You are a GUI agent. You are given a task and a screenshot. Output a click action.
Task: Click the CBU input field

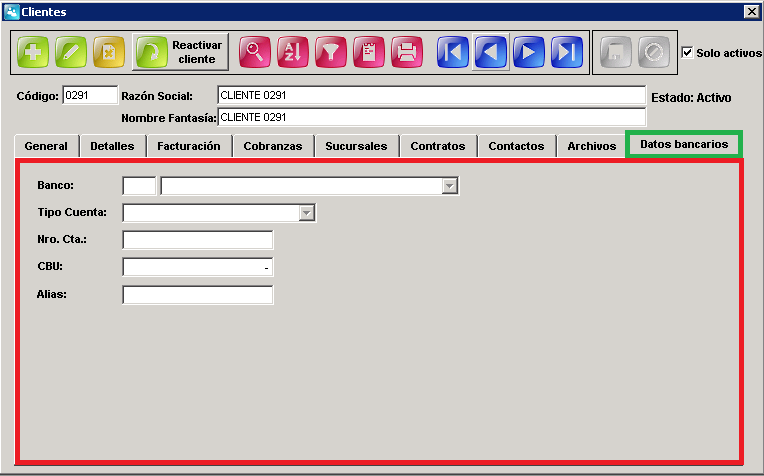click(x=198, y=267)
